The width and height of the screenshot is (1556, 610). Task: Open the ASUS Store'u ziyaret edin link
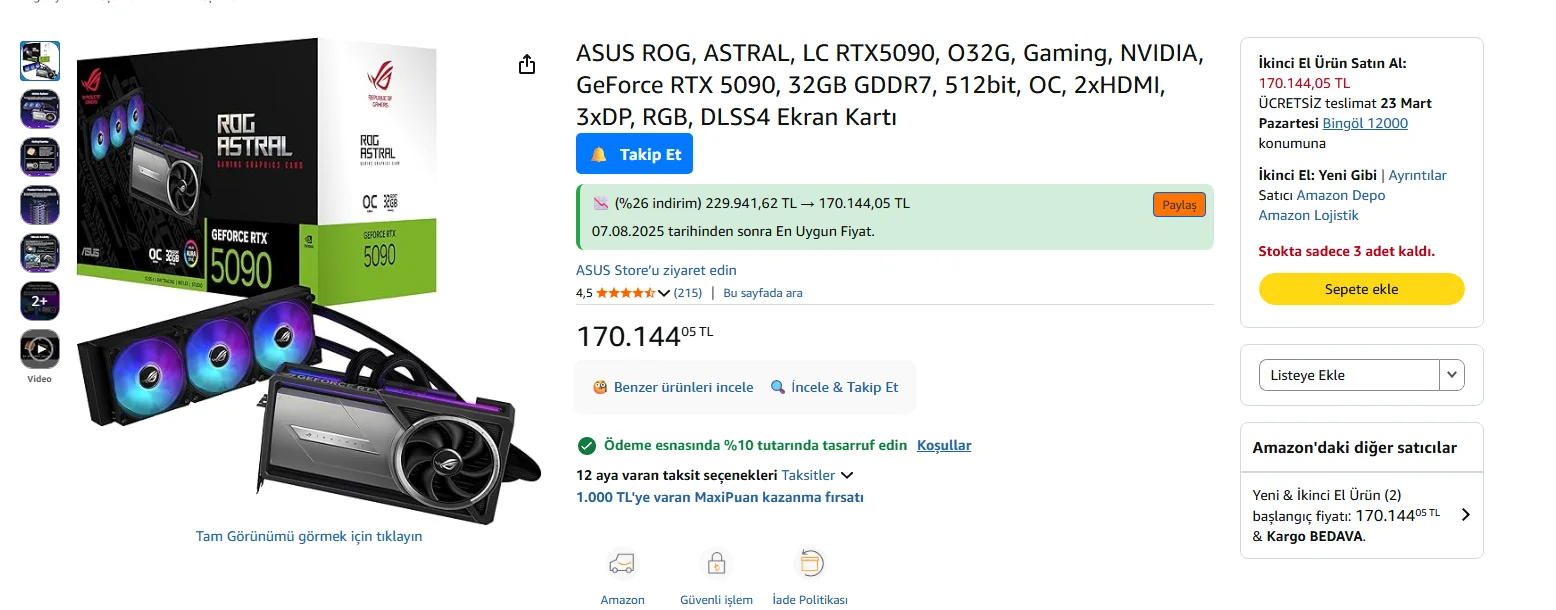[x=656, y=270]
